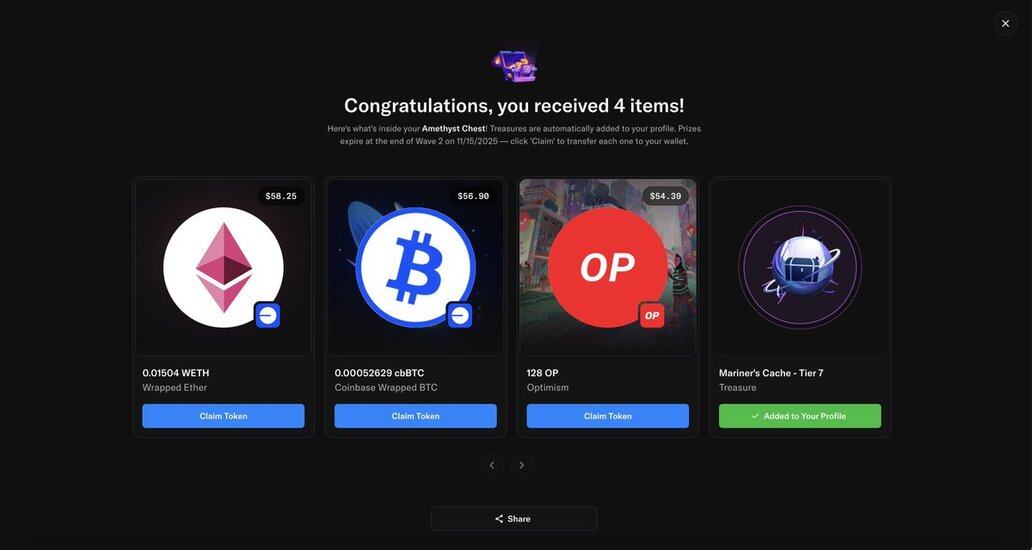Go to next items with right chevron
The image size is (1032, 550).
[521, 465]
